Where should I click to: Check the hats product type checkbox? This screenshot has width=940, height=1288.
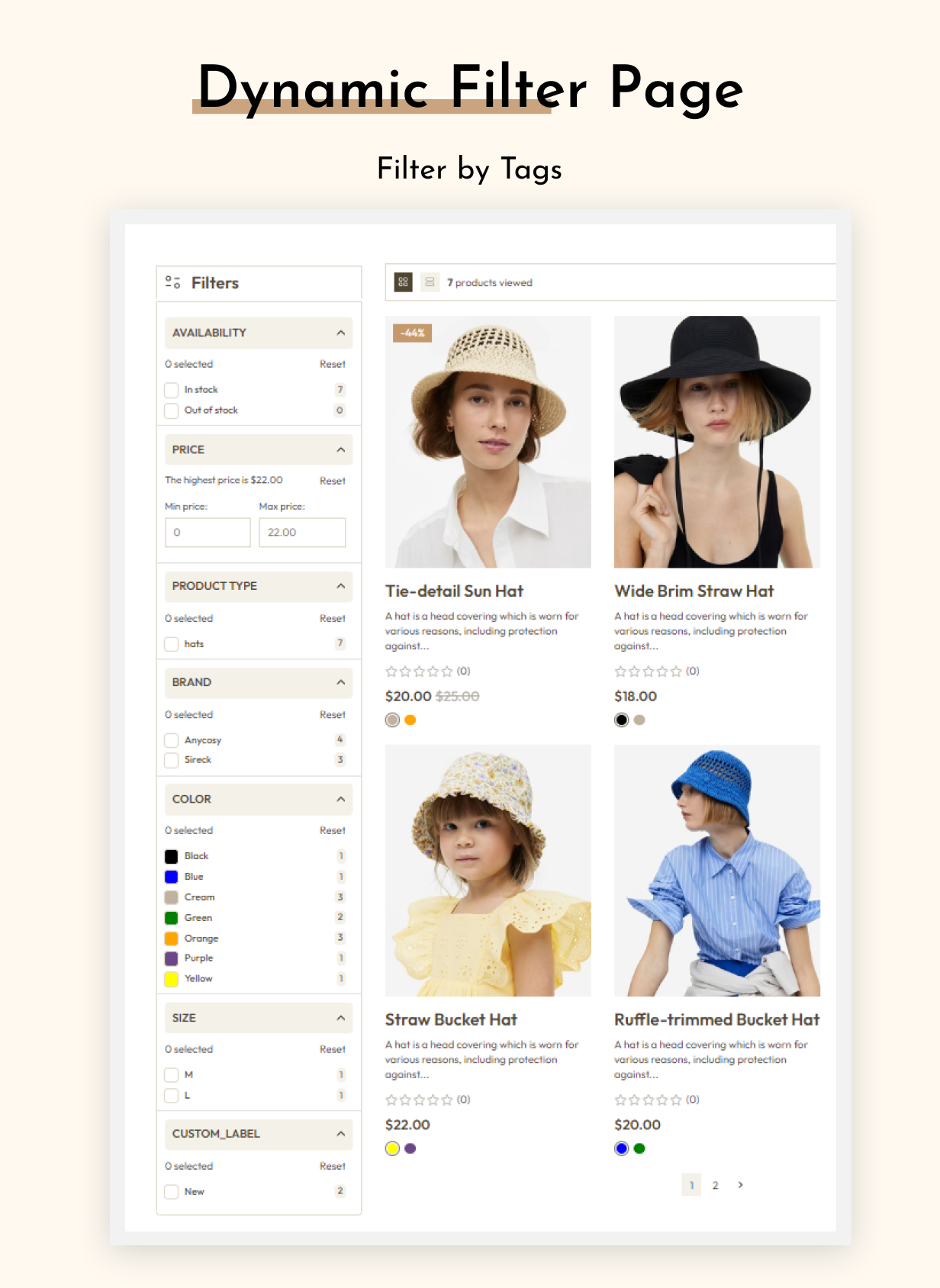tap(172, 644)
